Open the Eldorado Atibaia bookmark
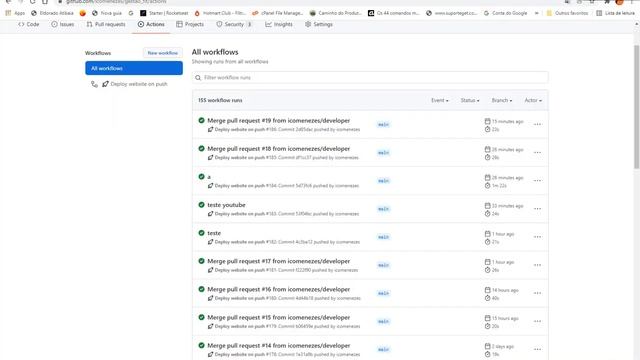 coord(52,13)
